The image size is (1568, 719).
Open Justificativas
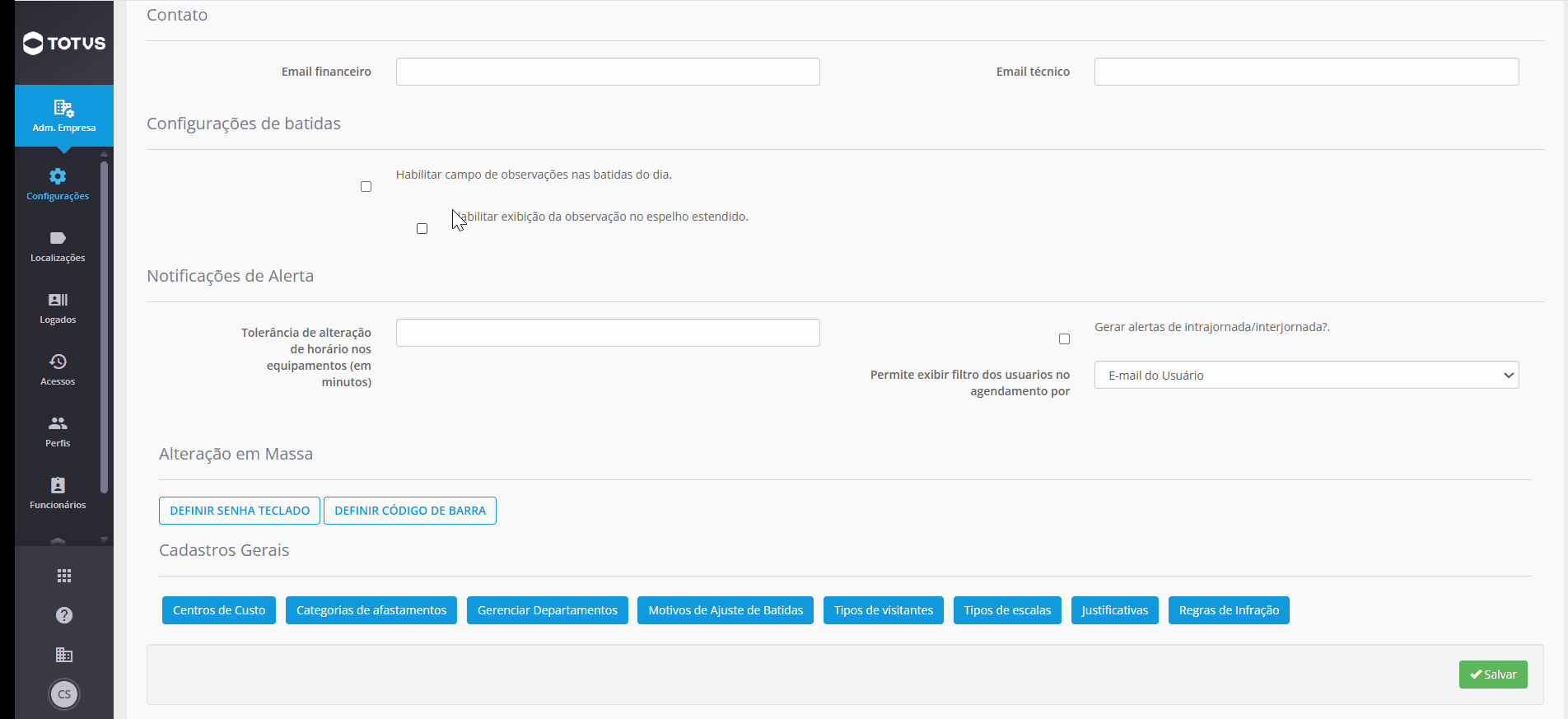pyautogui.click(x=1115, y=610)
